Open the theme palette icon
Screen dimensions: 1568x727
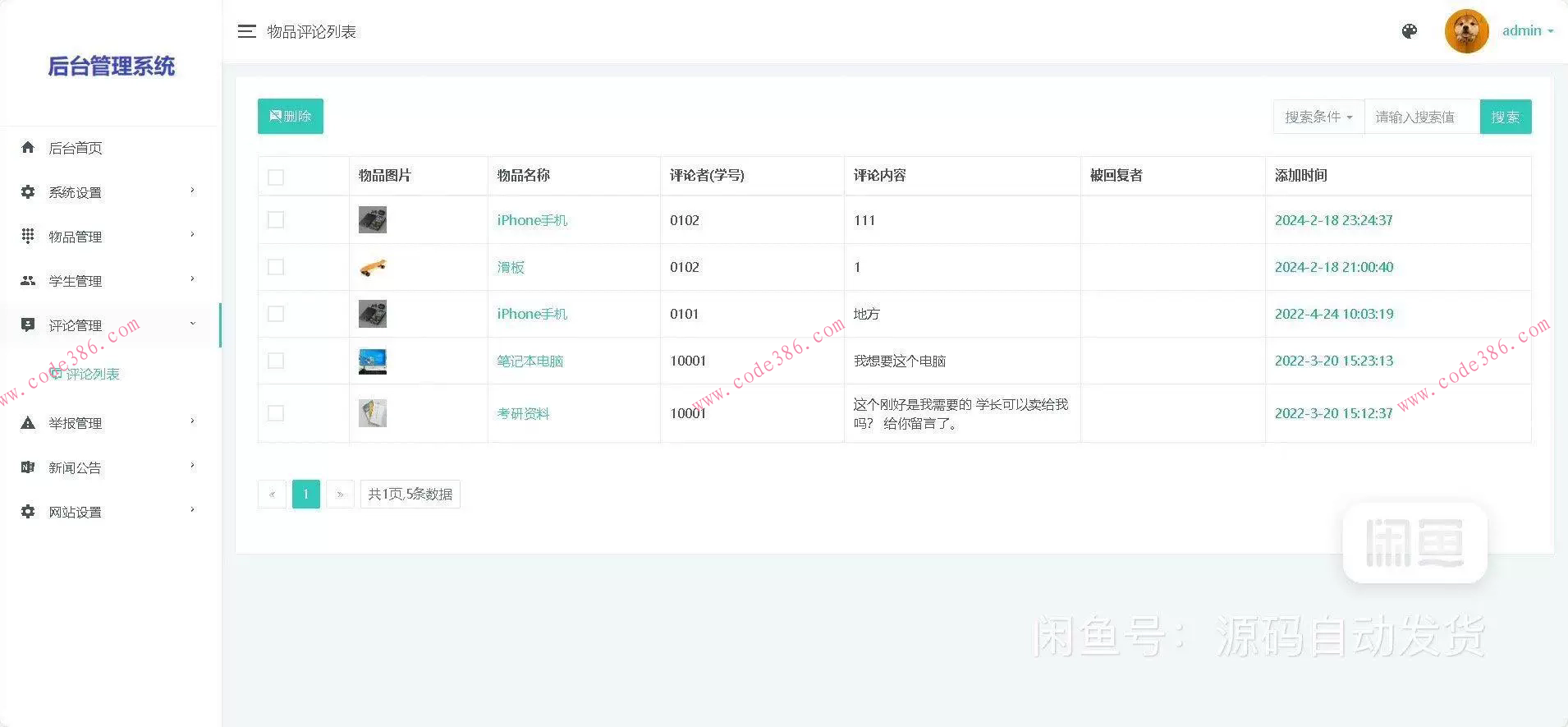(1410, 31)
